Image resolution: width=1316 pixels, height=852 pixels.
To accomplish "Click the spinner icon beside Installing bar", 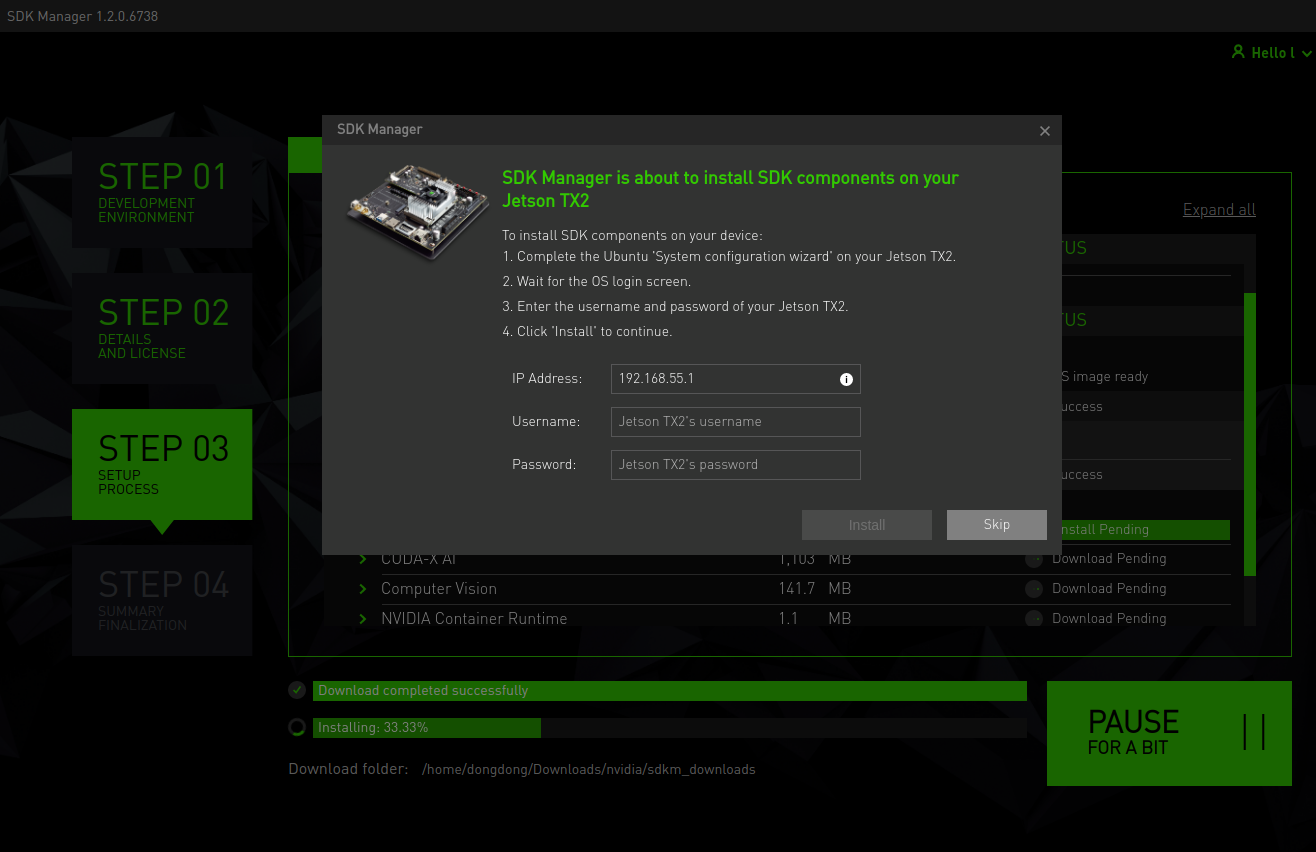I will coord(297,727).
